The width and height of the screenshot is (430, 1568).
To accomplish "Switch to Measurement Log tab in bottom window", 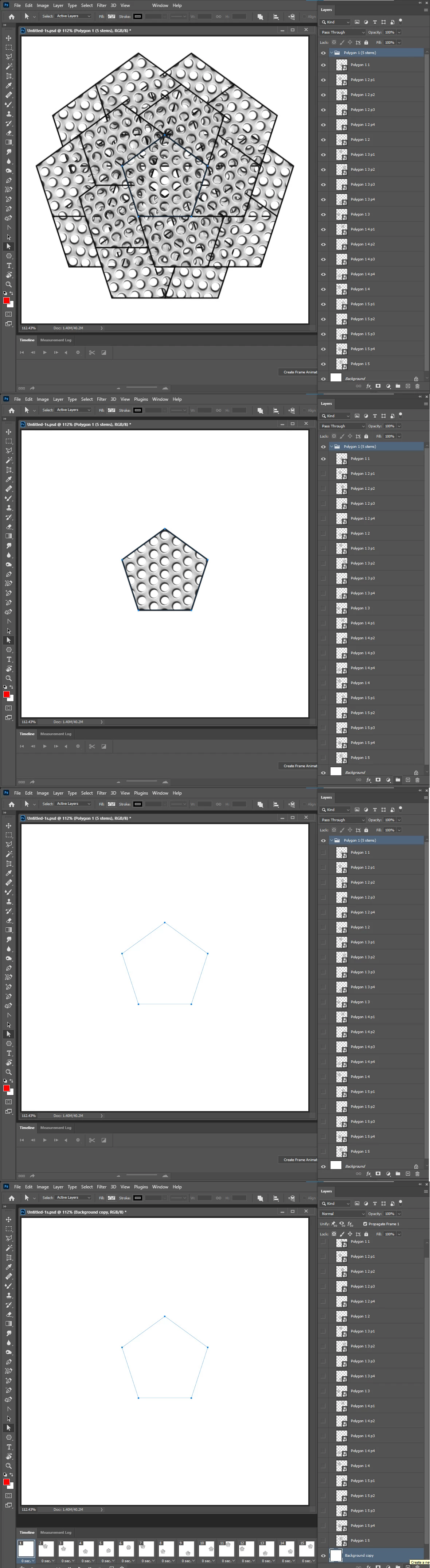I will [x=56, y=1533].
